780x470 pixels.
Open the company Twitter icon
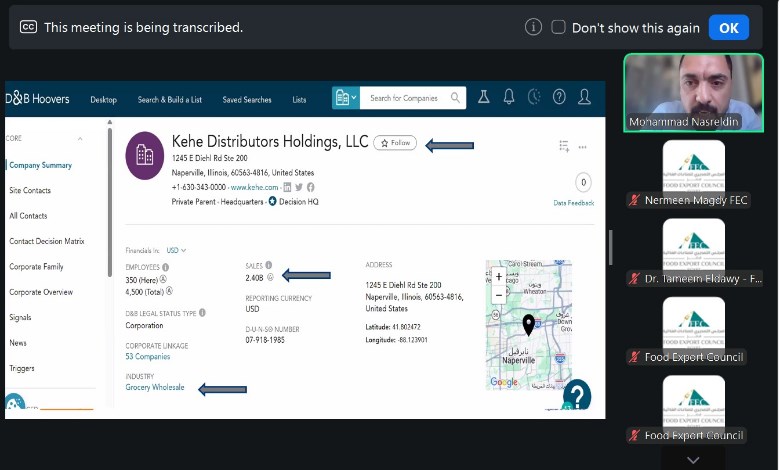click(298, 187)
